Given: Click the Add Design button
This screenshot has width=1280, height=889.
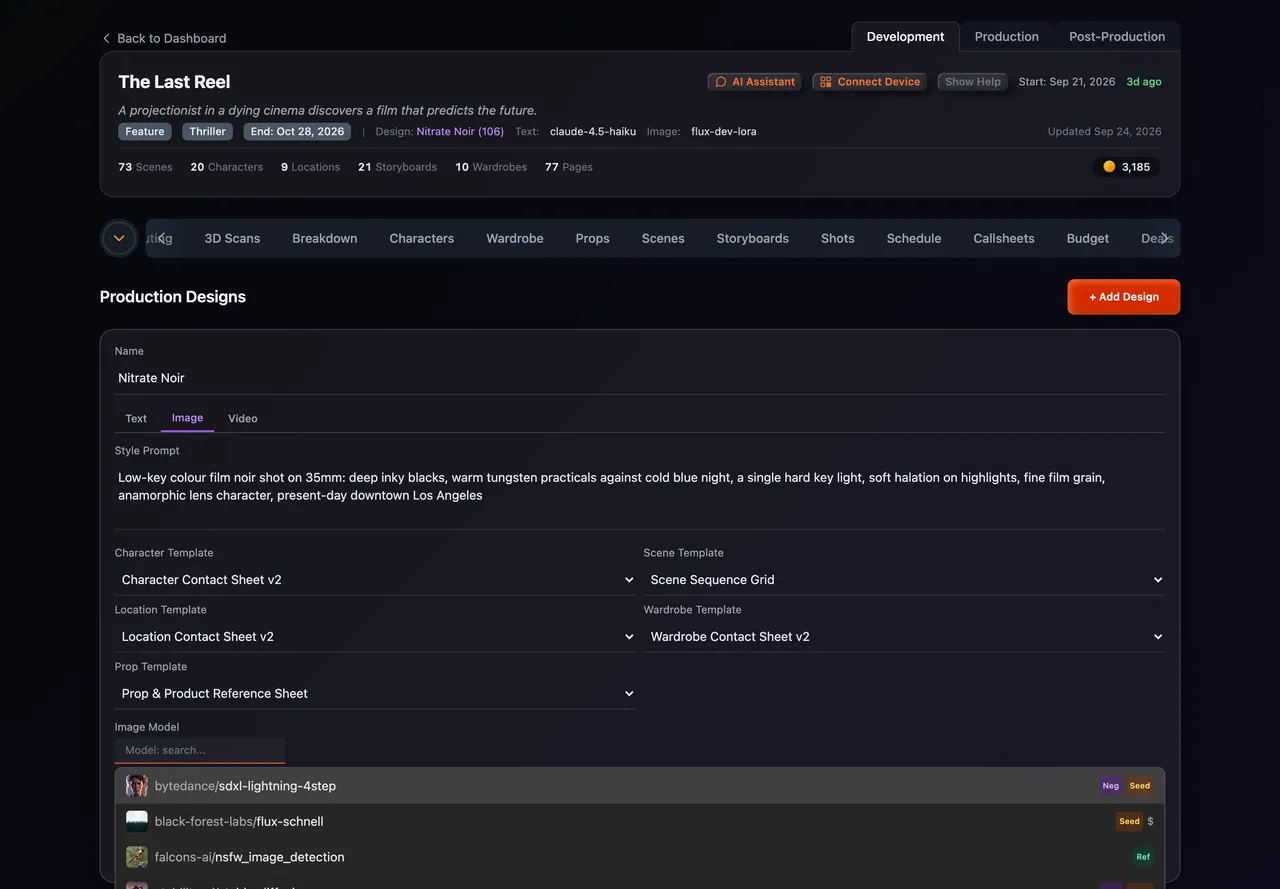Looking at the screenshot, I should click(x=1124, y=297).
